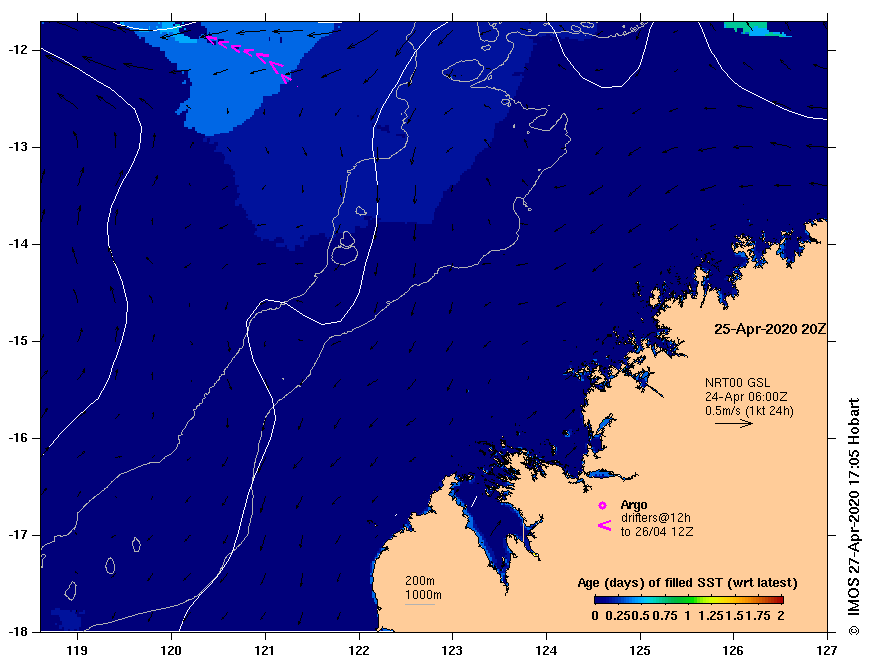The image size is (871, 666).
Task: Click the magenta drifter arrowhead legend symbol
Action: 604,525
